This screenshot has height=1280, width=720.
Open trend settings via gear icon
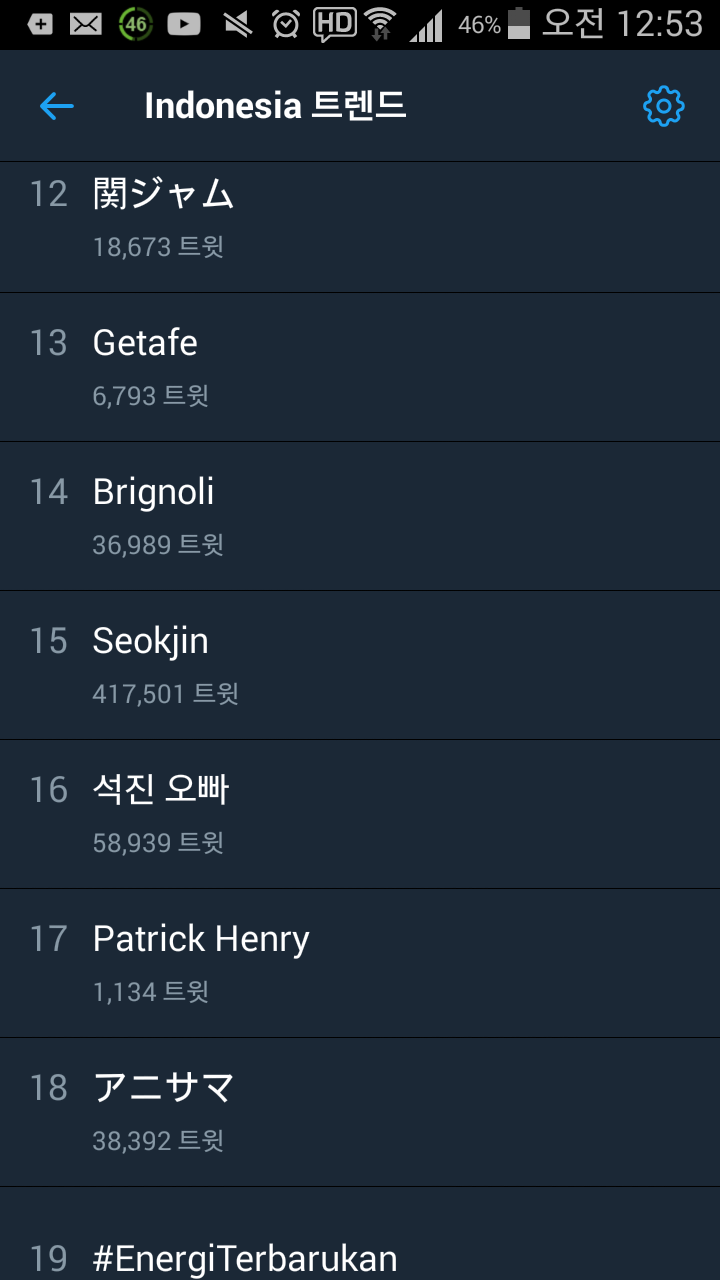coord(663,105)
